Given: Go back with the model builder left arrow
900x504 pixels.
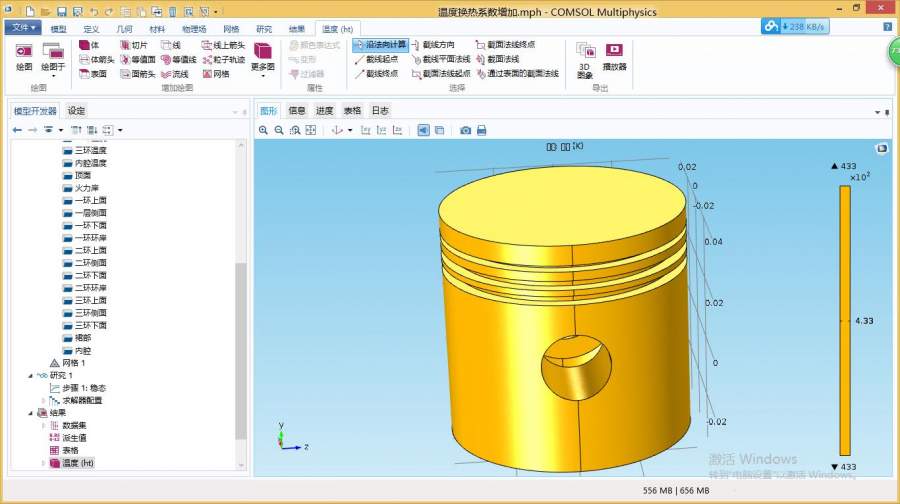Looking at the screenshot, I should 17,130.
